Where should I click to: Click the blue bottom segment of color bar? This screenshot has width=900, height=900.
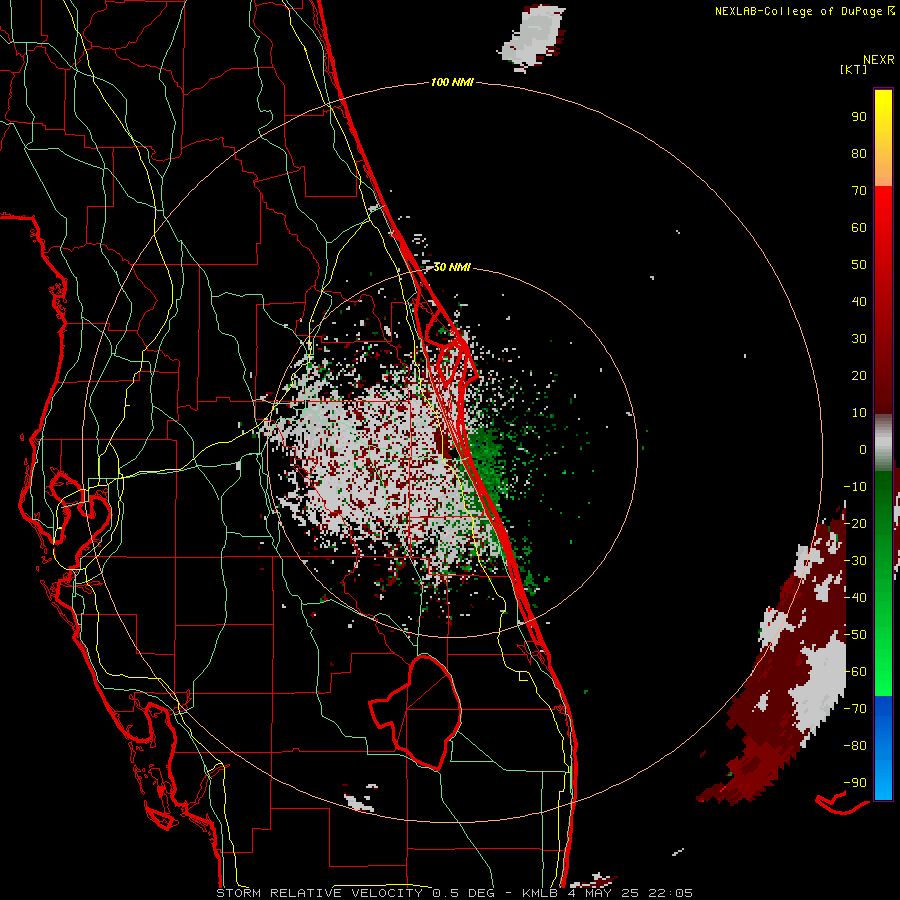pyautogui.click(x=883, y=747)
